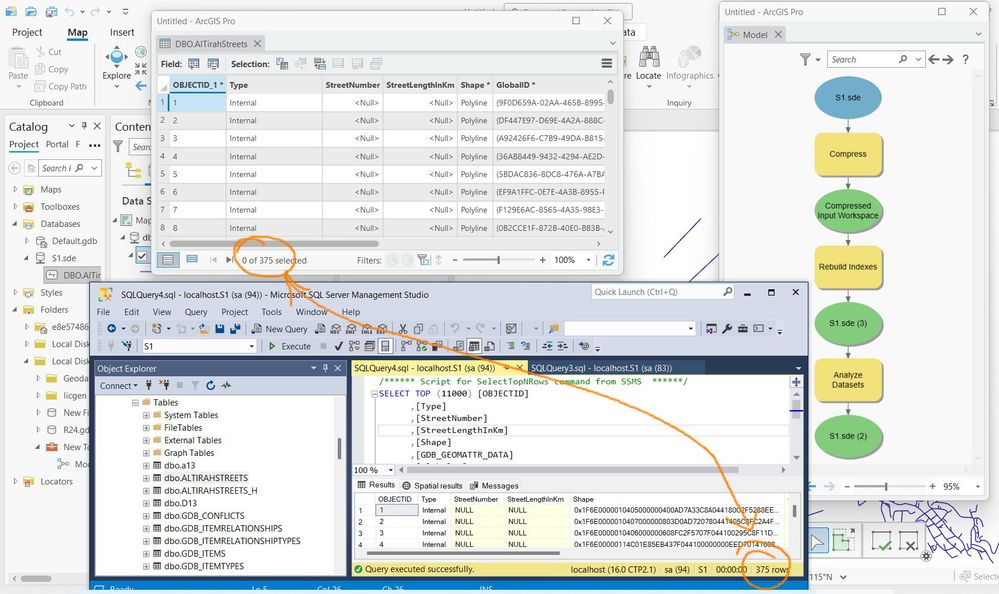
Task: Expand the Maps node in Catalog
Action: (15, 189)
